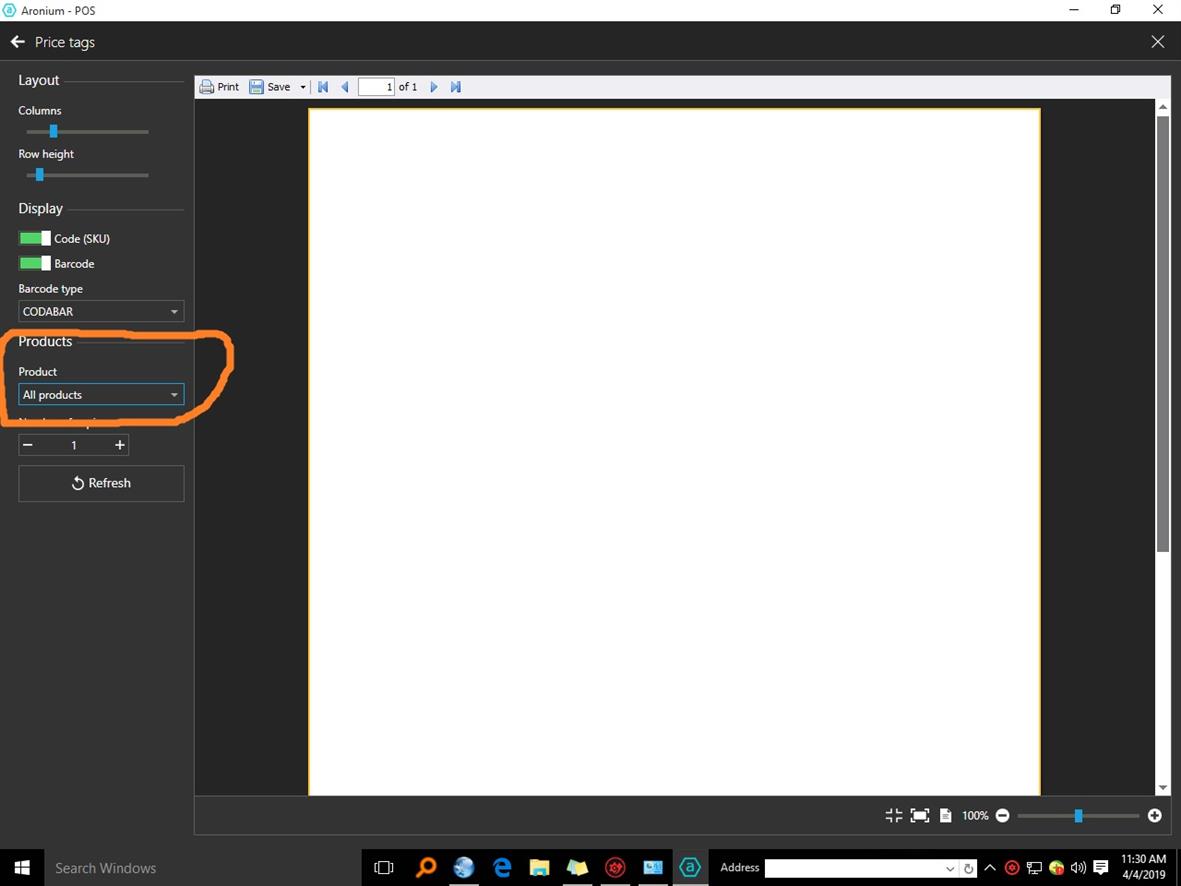The height and width of the screenshot is (886, 1181).
Task: Go to next page arrow
Action: pos(434,87)
